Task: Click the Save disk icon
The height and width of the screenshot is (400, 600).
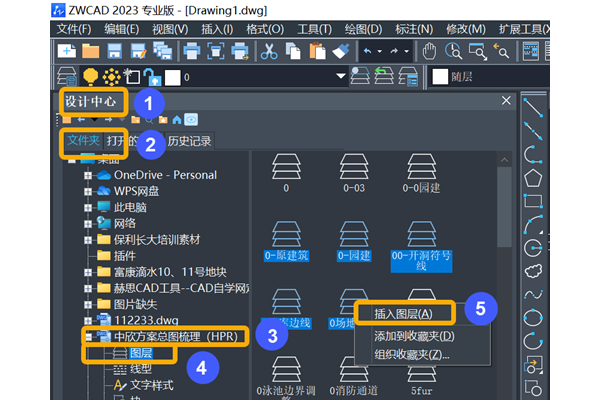Action: pyautogui.click(x=114, y=50)
